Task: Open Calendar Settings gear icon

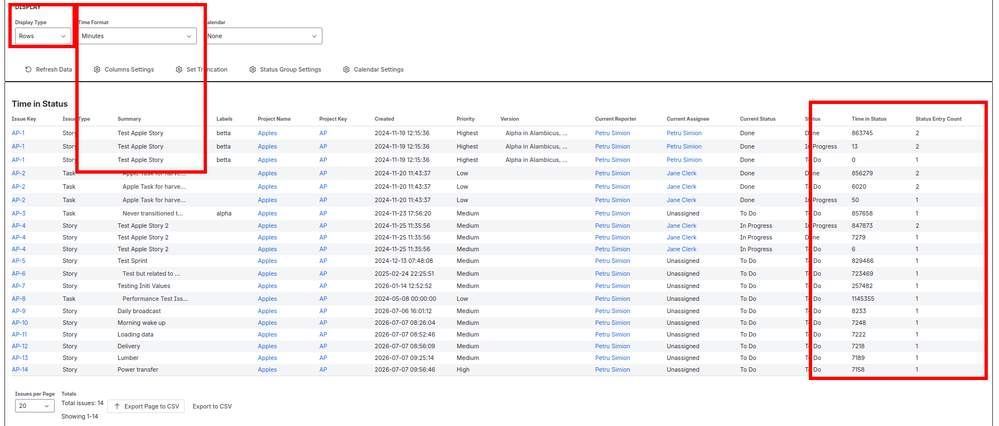Action: pos(346,69)
